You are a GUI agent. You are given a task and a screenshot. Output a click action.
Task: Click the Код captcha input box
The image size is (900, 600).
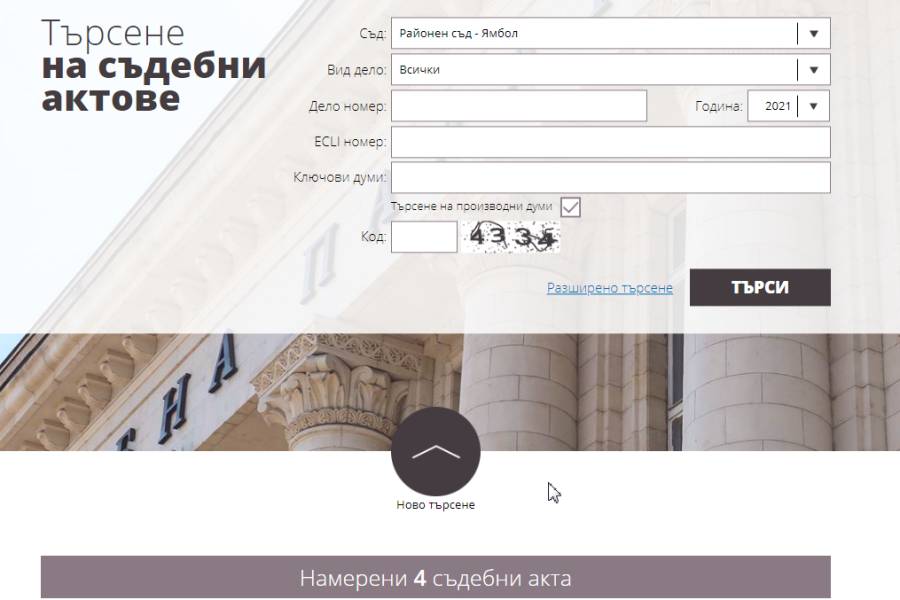423,237
